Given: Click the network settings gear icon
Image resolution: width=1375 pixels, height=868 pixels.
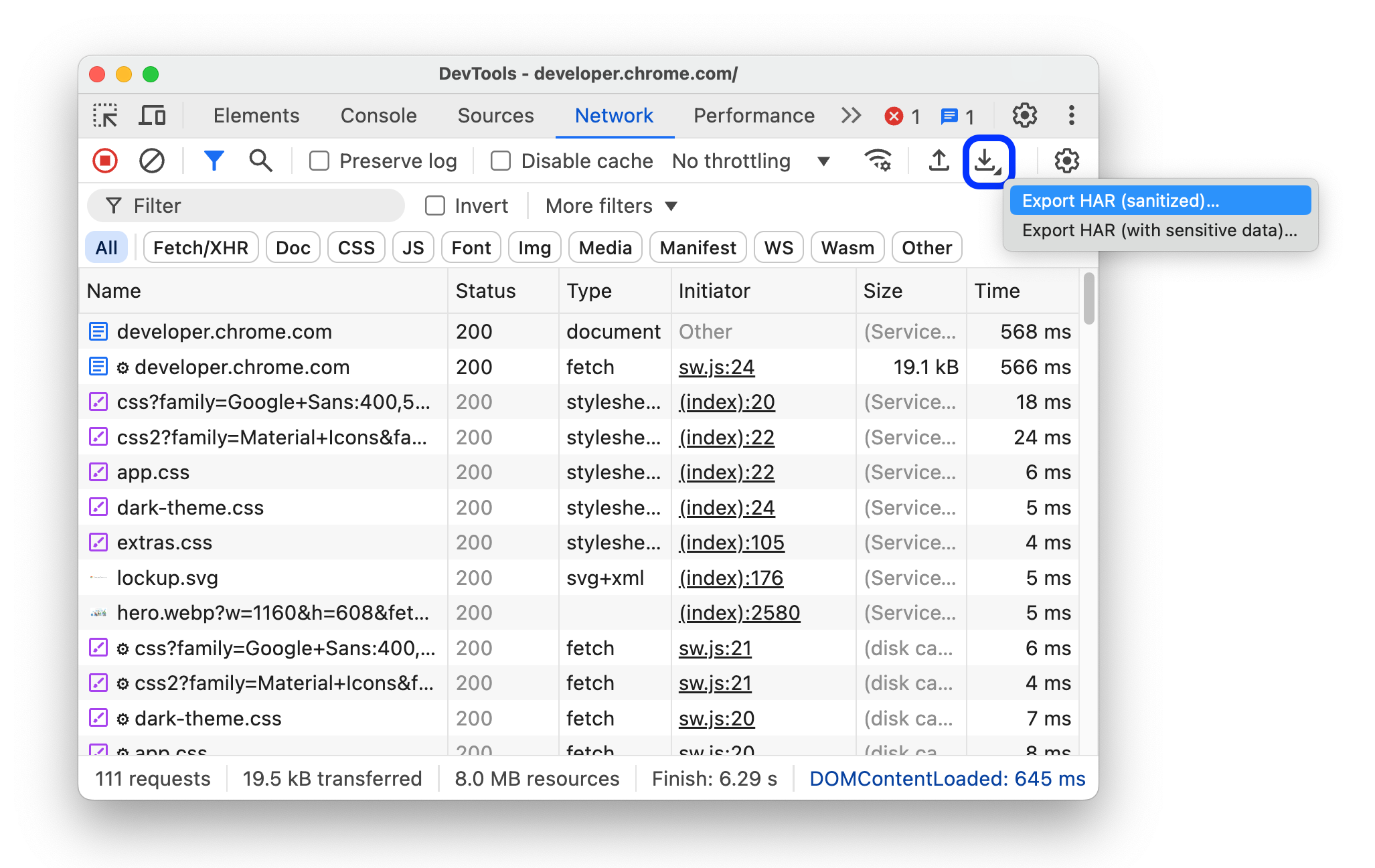Looking at the screenshot, I should 1066,160.
